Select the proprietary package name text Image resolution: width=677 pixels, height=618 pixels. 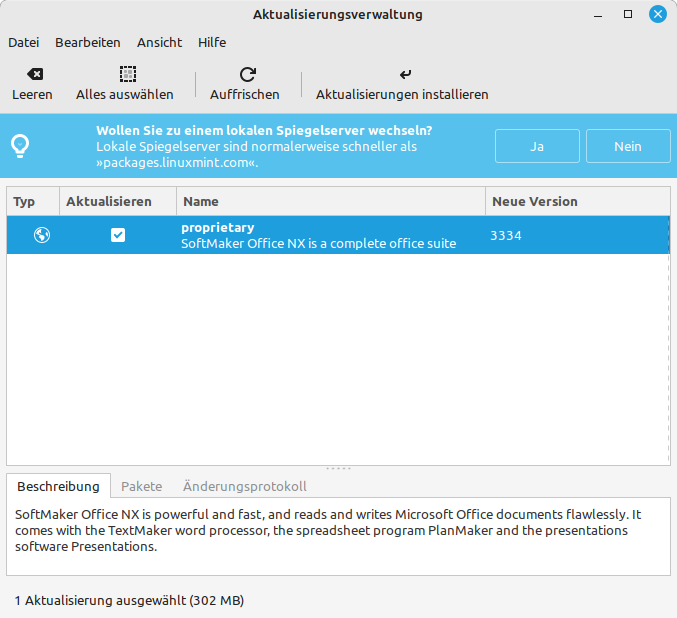pos(218,228)
